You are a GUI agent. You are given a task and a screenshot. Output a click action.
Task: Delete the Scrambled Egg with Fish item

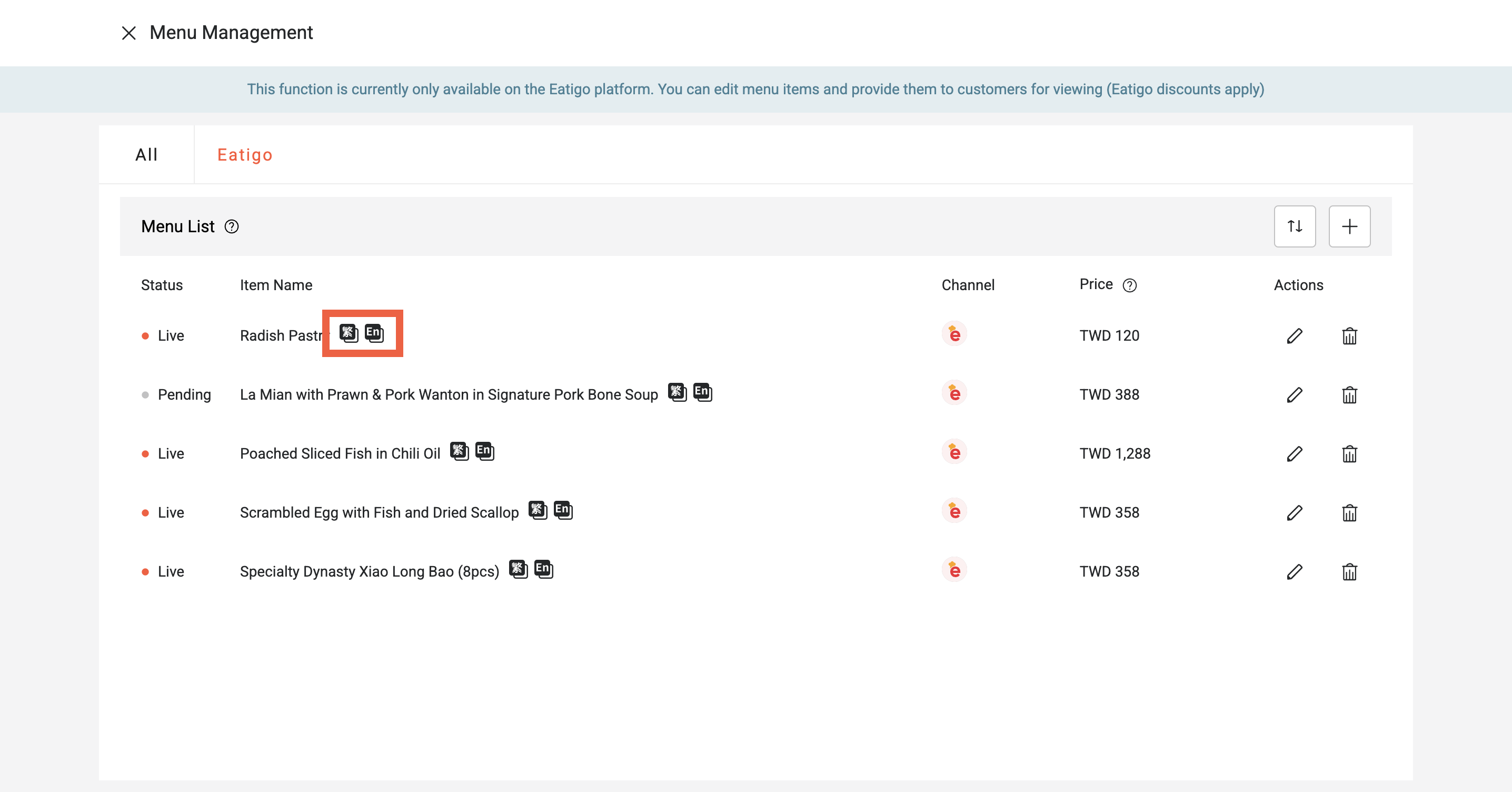tap(1349, 513)
